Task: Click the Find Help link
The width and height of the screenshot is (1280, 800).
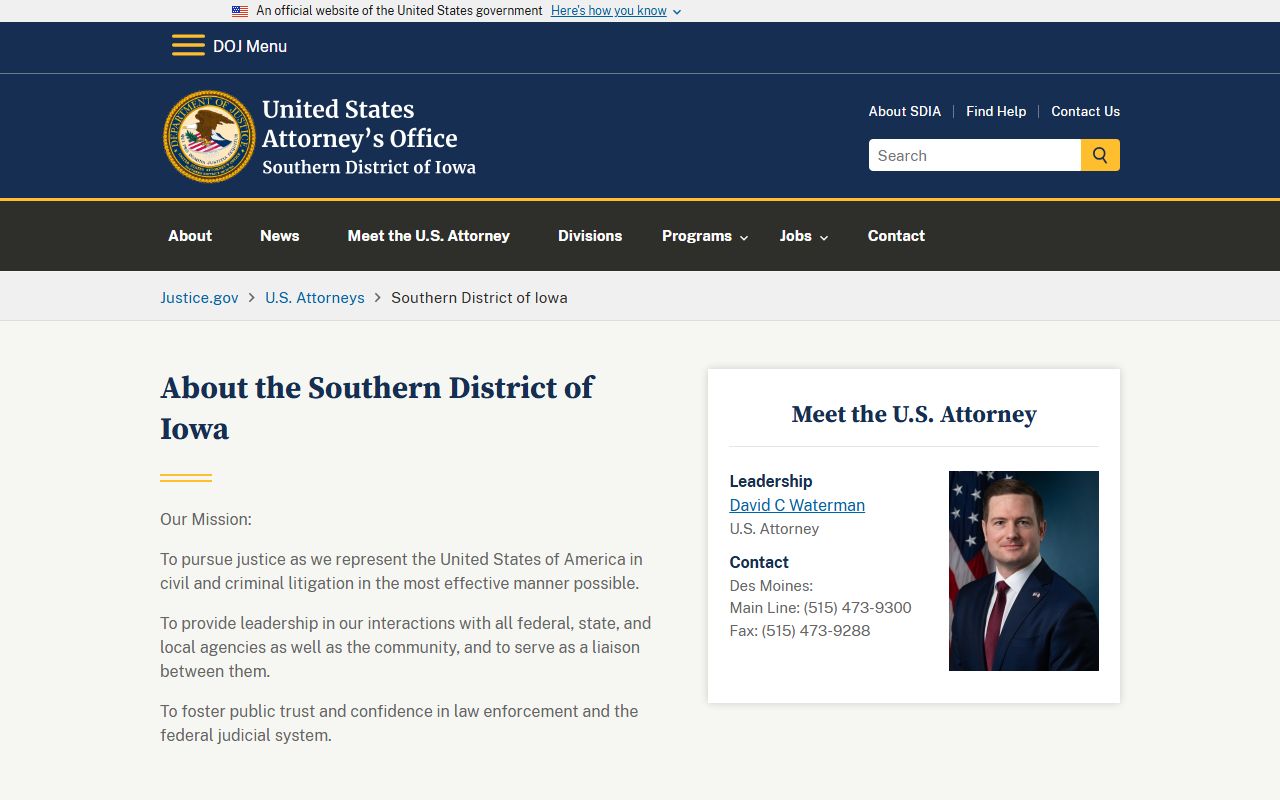Action: point(996,111)
